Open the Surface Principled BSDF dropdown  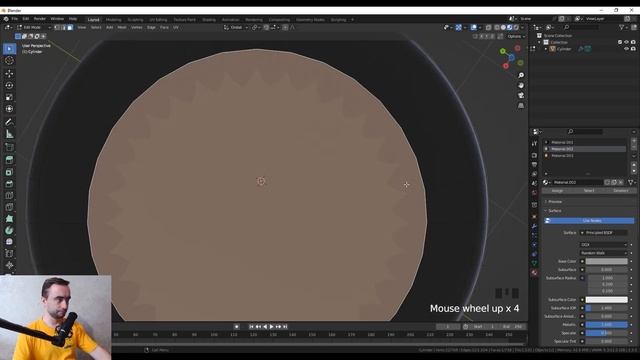point(604,233)
